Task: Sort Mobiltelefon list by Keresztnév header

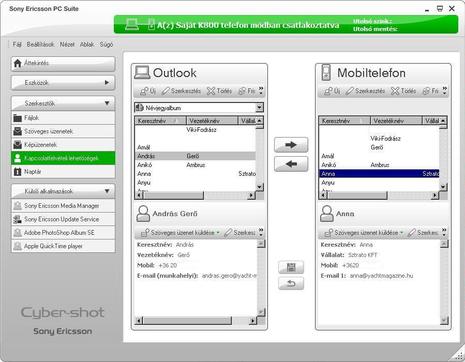Action: (345, 121)
